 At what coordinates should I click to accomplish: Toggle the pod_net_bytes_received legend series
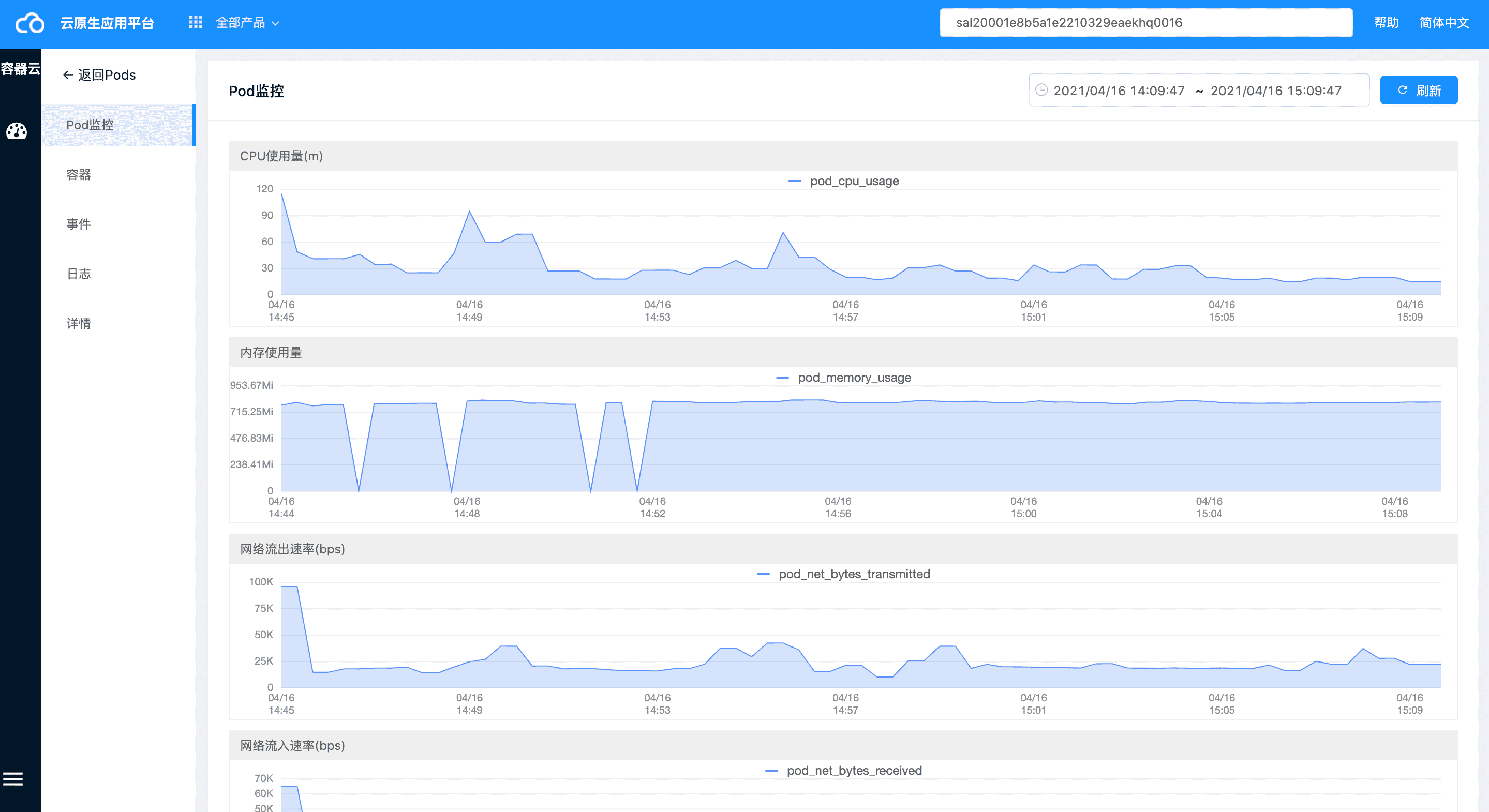pyautogui.click(x=843, y=771)
